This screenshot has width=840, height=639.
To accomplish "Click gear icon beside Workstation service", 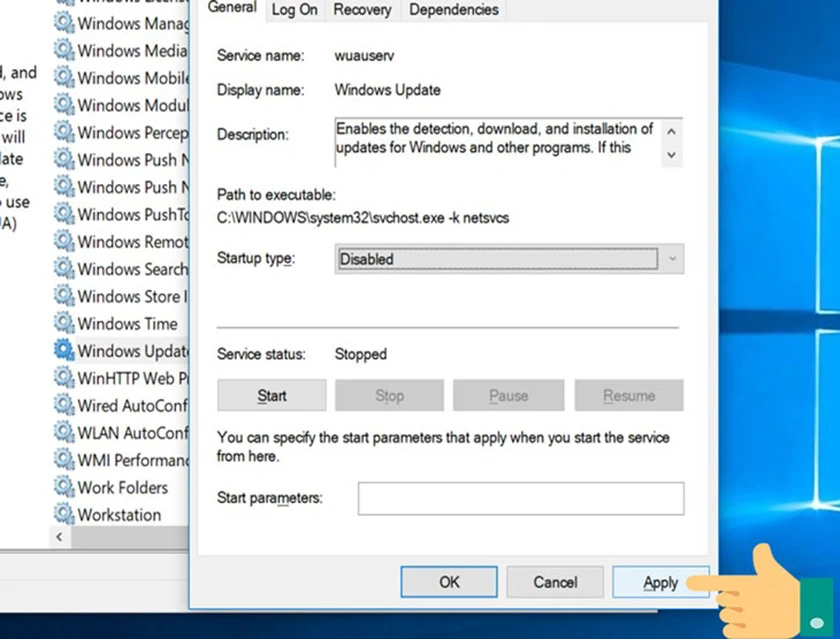I will pos(64,514).
